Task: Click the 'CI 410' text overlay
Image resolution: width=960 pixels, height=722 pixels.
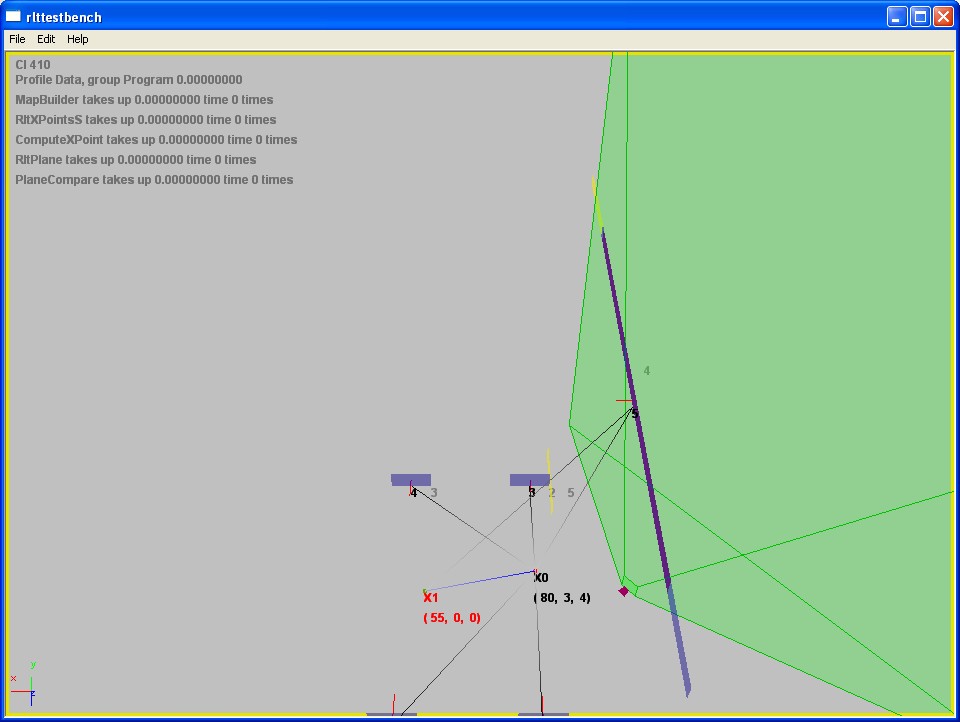Action: (33, 65)
